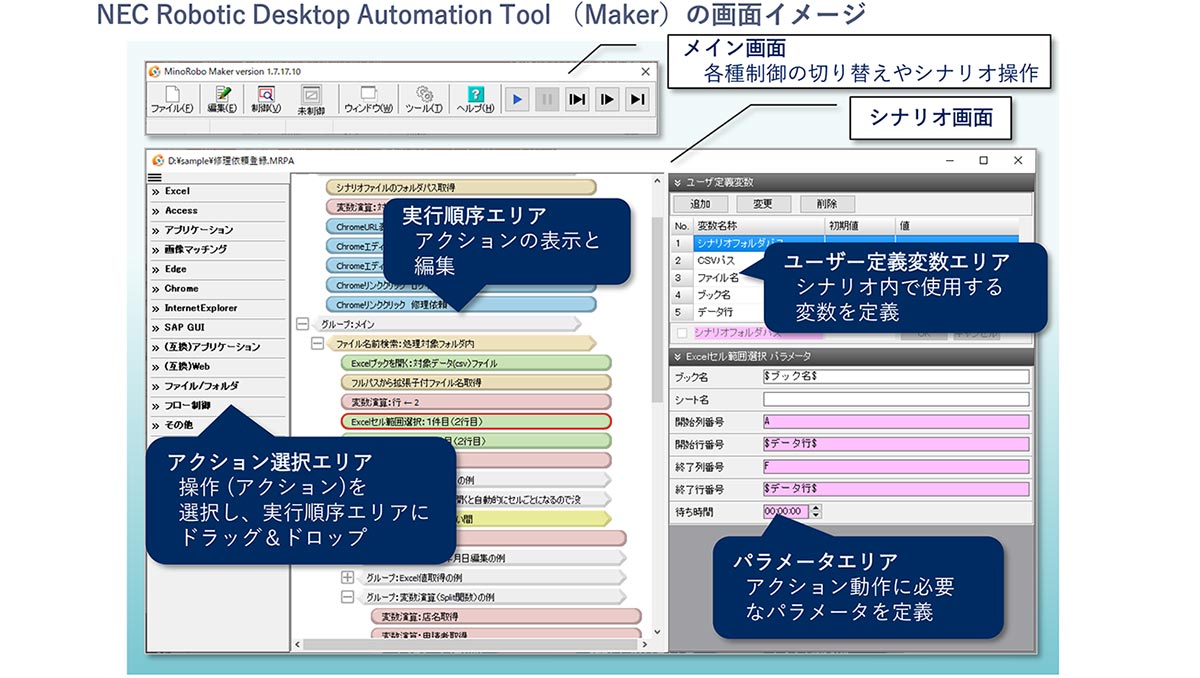The image size is (1200, 678).
Task: Click the 終了行番号 input field
Action: tap(895, 489)
